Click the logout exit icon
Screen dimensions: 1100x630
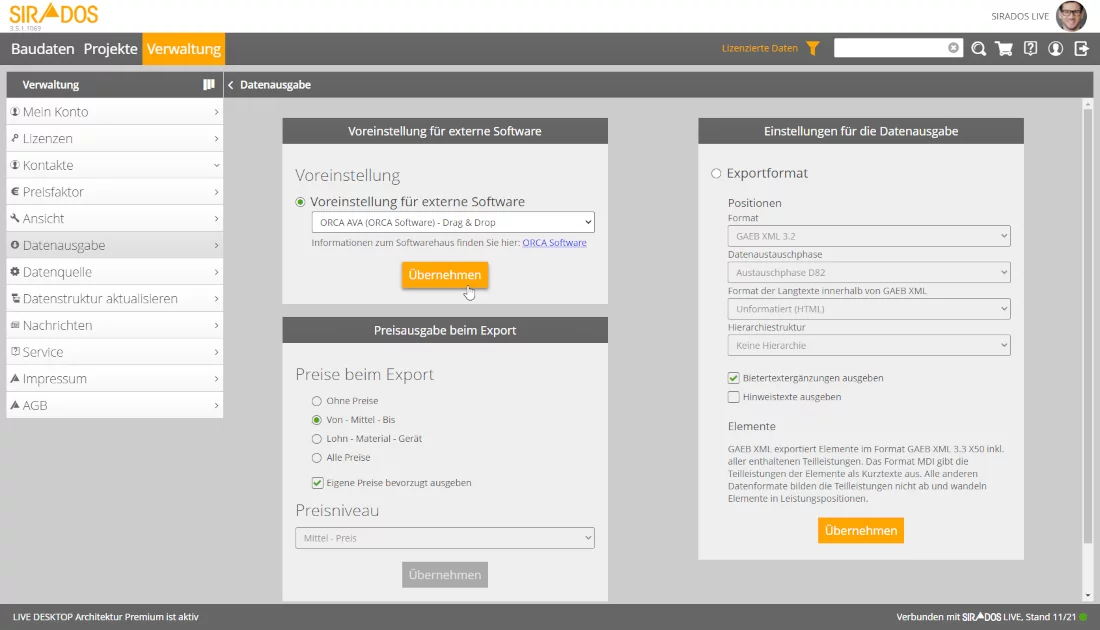click(x=1081, y=48)
